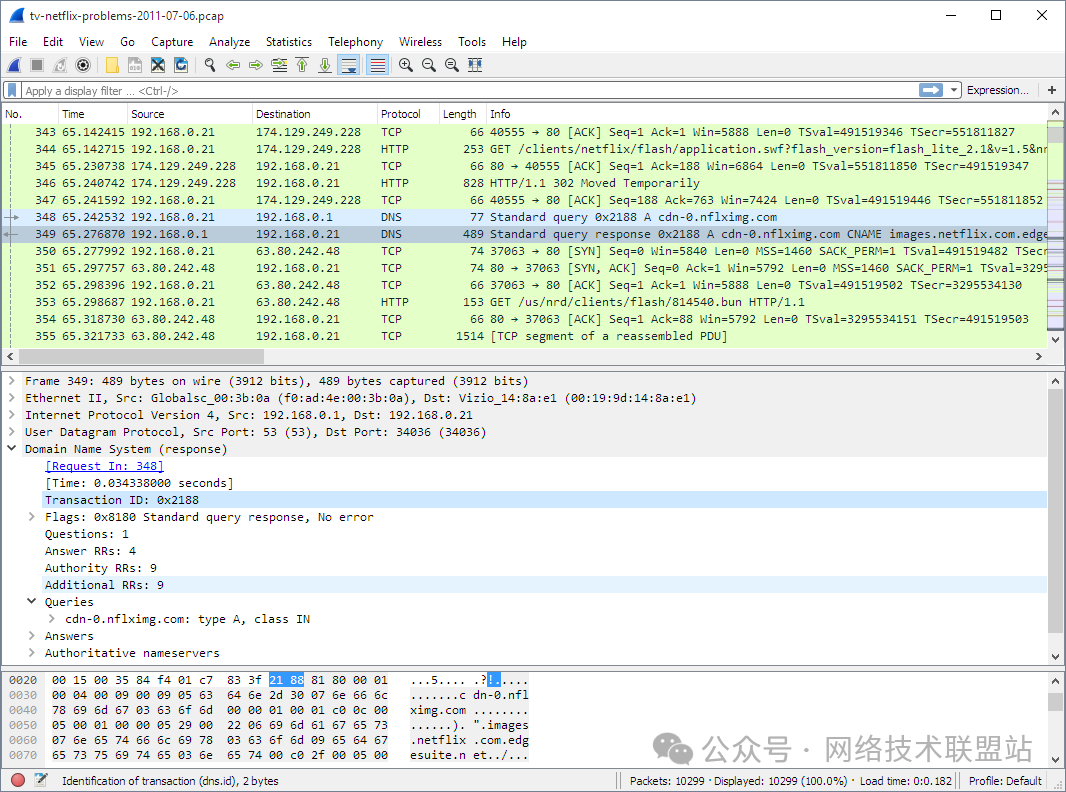Screen dimensions: 1066x792
Task: Open the Analyze menu
Action: [229, 42]
